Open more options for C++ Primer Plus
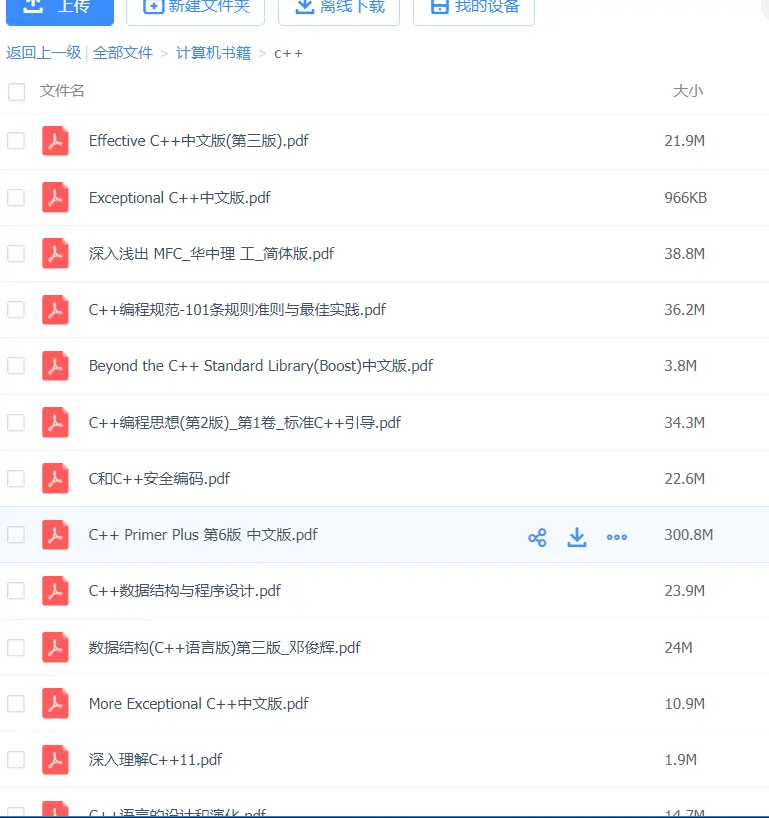The image size is (769, 818). 617,537
